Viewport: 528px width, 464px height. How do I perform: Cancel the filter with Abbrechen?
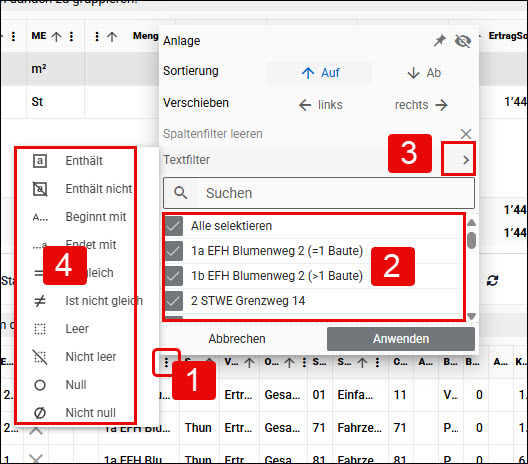tap(237, 339)
